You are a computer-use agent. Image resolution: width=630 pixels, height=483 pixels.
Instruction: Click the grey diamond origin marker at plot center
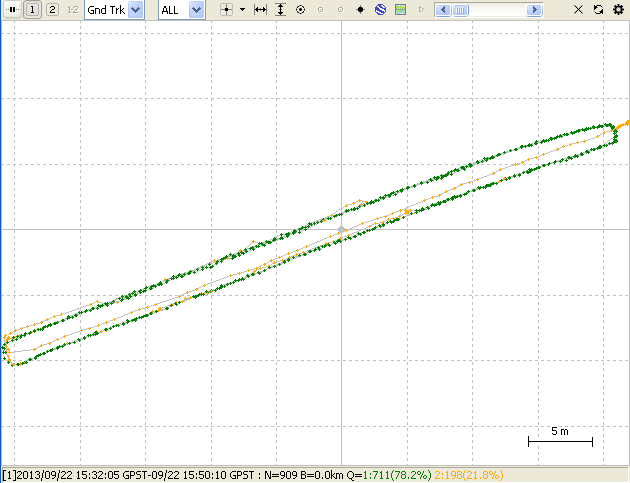[x=342, y=230]
